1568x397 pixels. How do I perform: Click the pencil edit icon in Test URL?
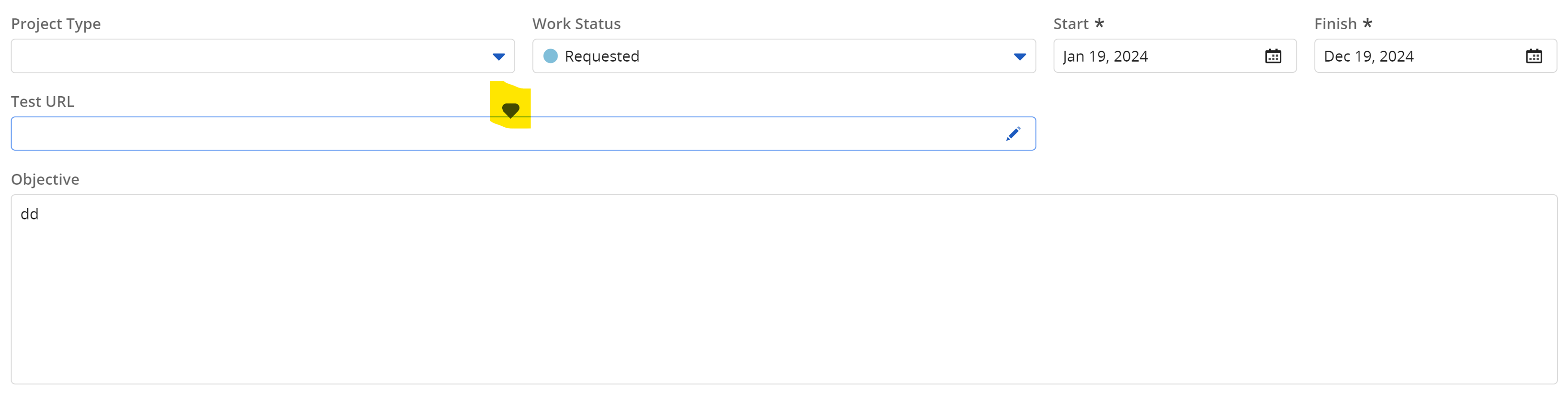coord(1013,134)
